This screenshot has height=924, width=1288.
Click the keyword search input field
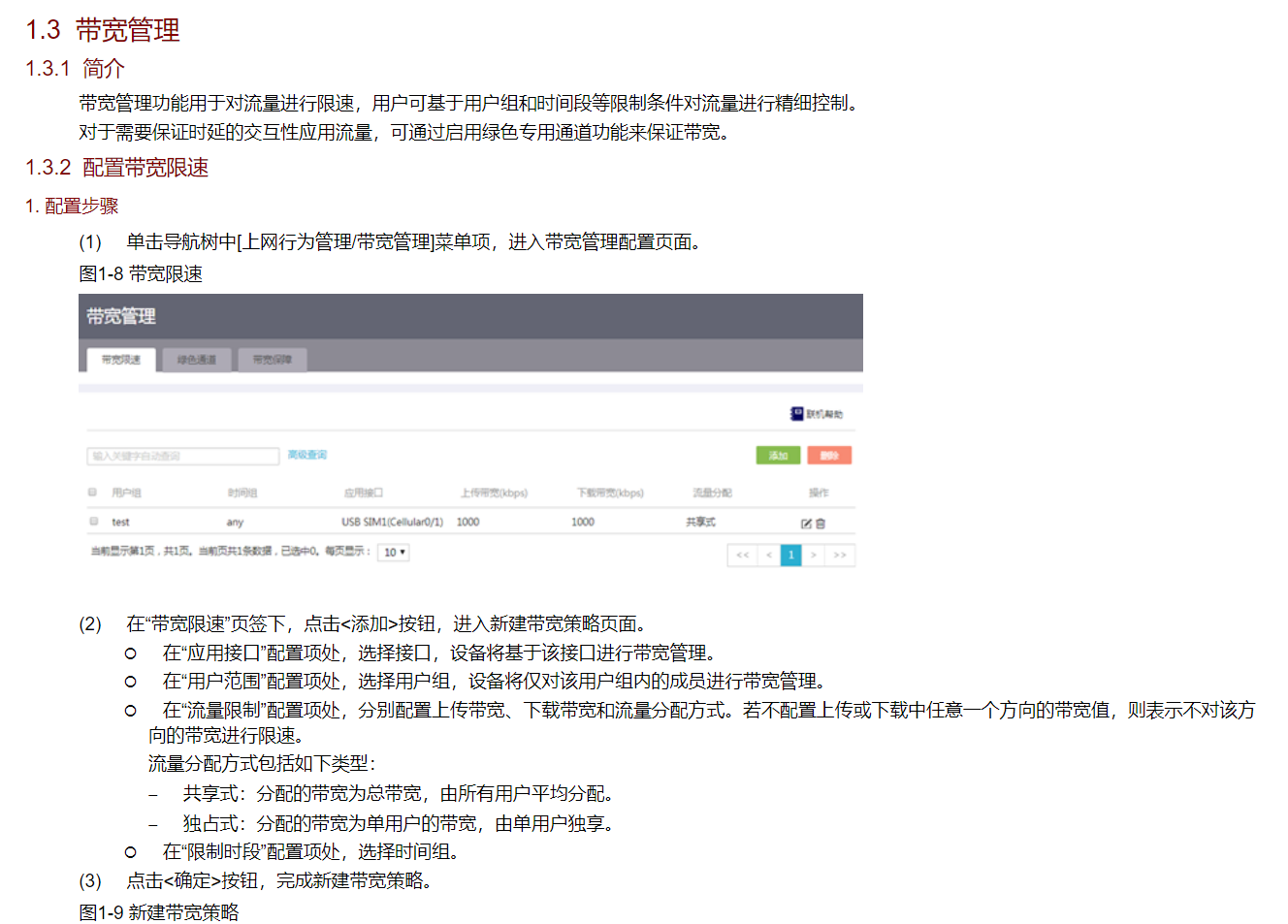(183, 456)
